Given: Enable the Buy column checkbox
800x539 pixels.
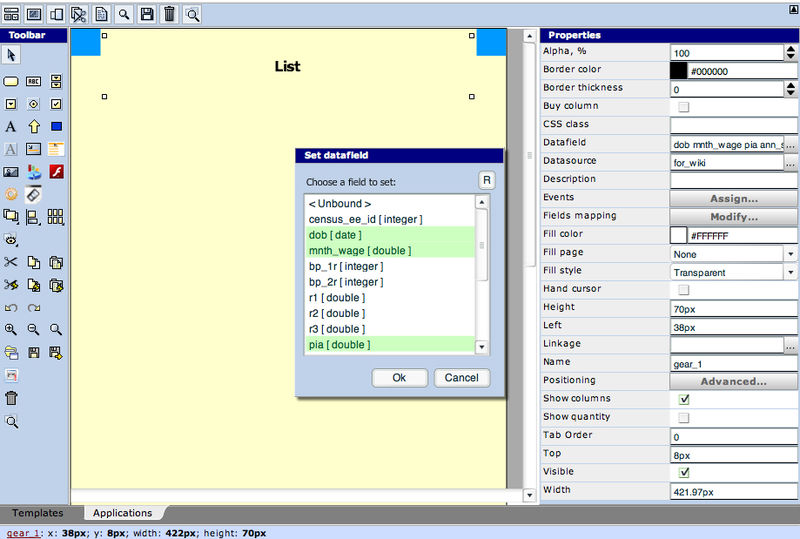Looking at the screenshot, I should [x=684, y=107].
